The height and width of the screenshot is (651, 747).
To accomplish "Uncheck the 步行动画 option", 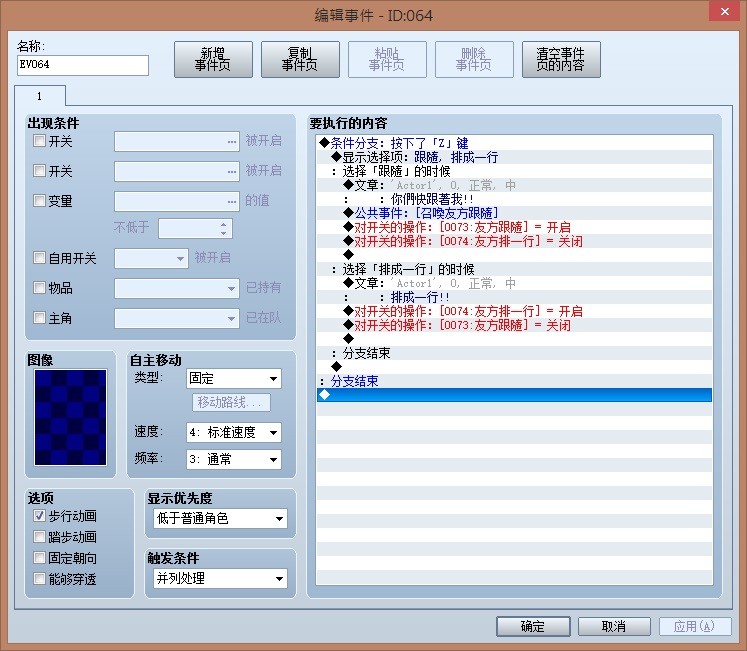I will pos(40,516).
